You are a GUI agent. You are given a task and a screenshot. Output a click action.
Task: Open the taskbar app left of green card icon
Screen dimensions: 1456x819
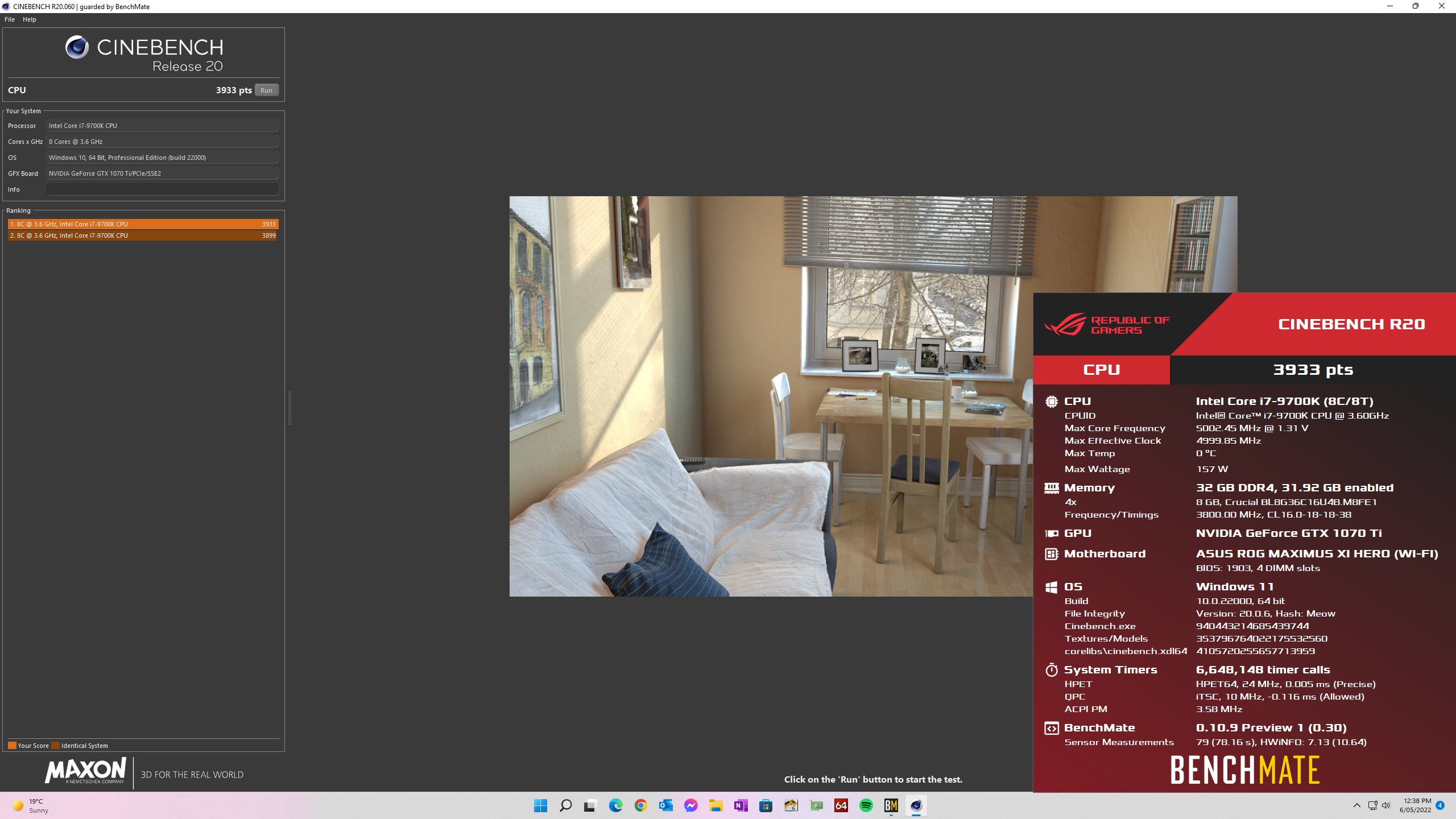[791, 805]
